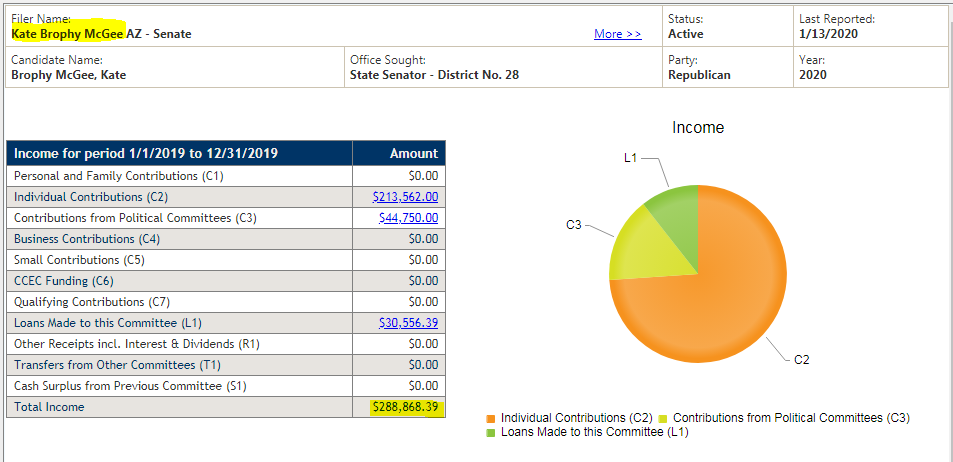Click the C2 label beside the pie chart

click(802, 360)
